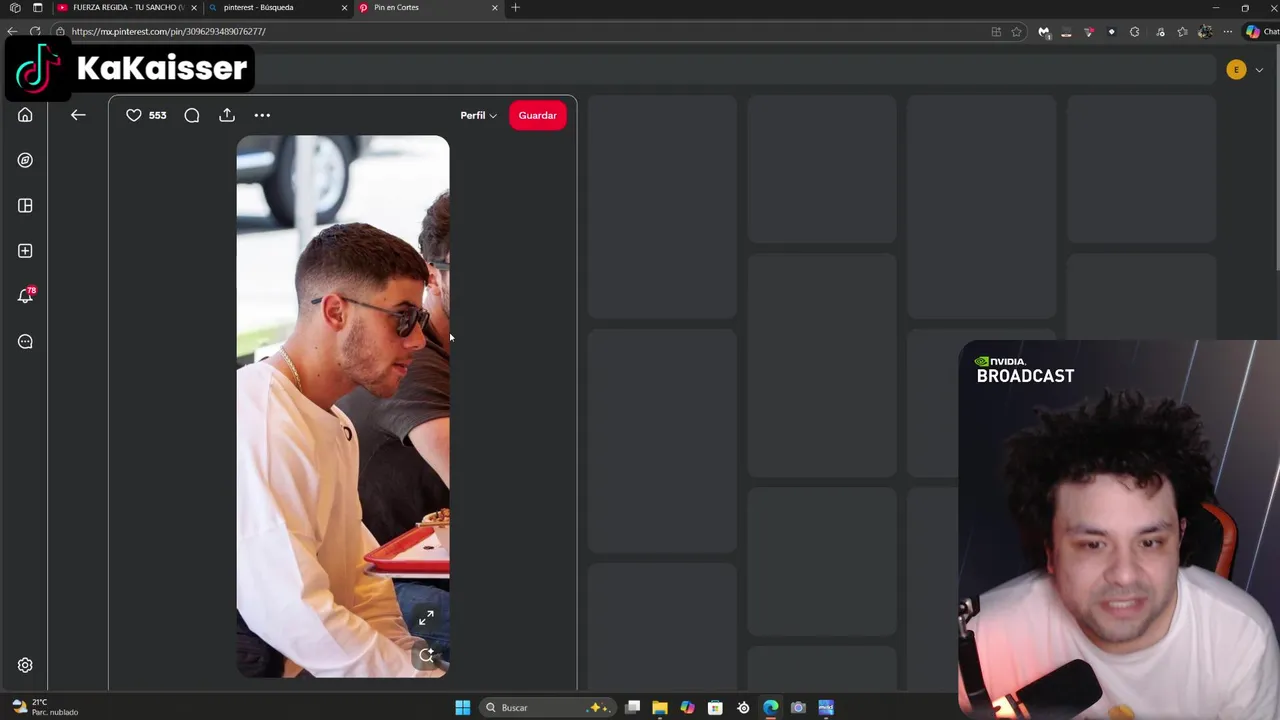Open the Explore compass icon
The height and width of the screenshot is (720, 1280).
(x=25, y=160)
